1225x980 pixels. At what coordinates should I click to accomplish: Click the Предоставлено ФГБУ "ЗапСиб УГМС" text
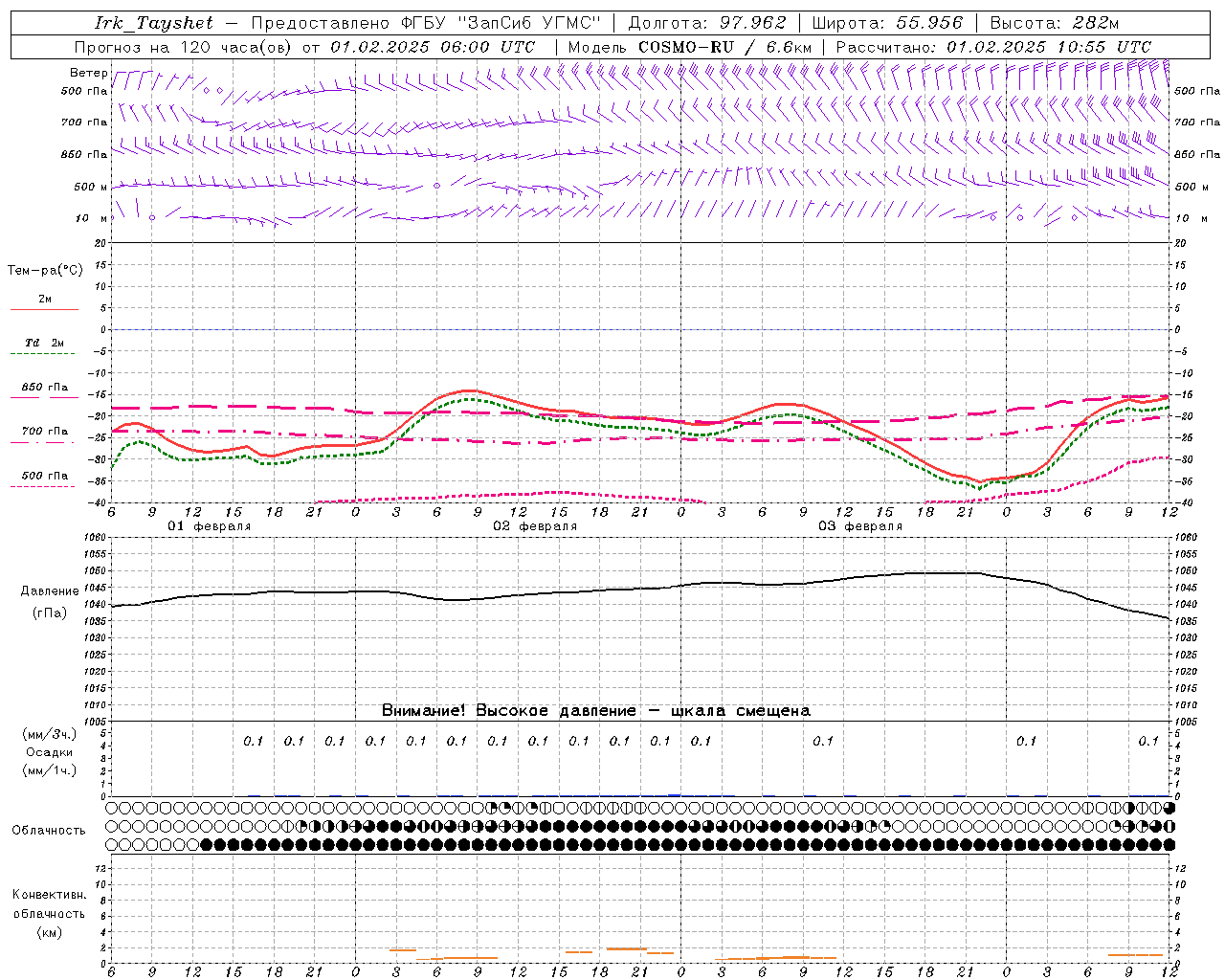(x=425, y=23)
